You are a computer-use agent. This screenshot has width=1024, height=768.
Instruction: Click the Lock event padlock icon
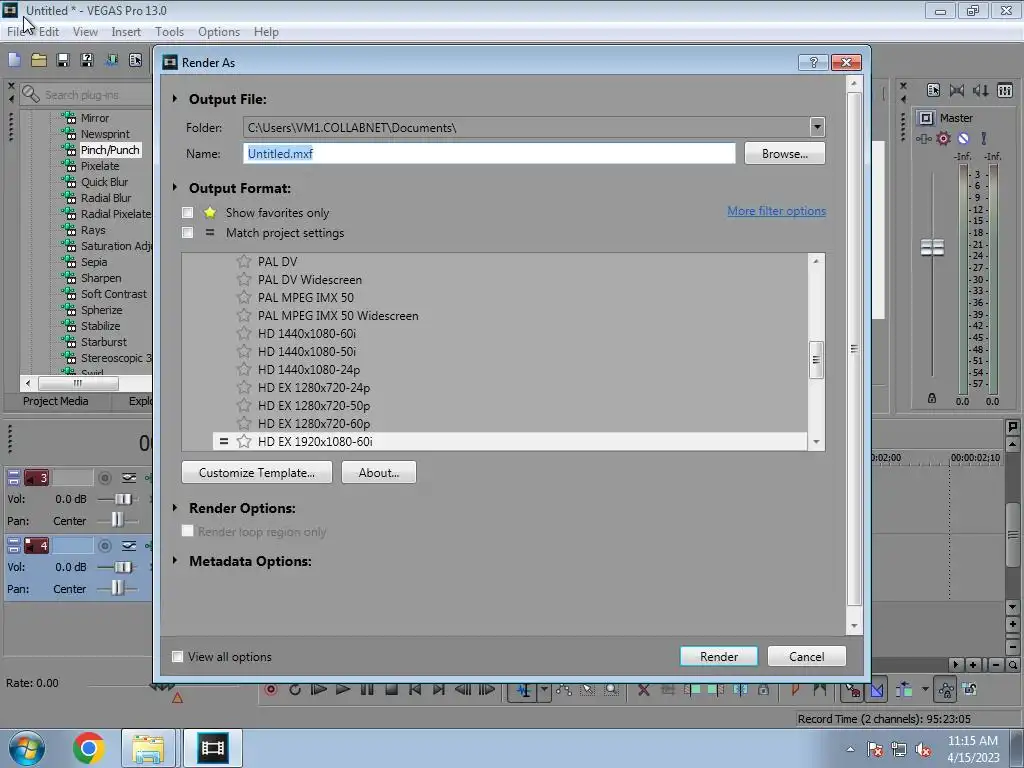point(763,690)
